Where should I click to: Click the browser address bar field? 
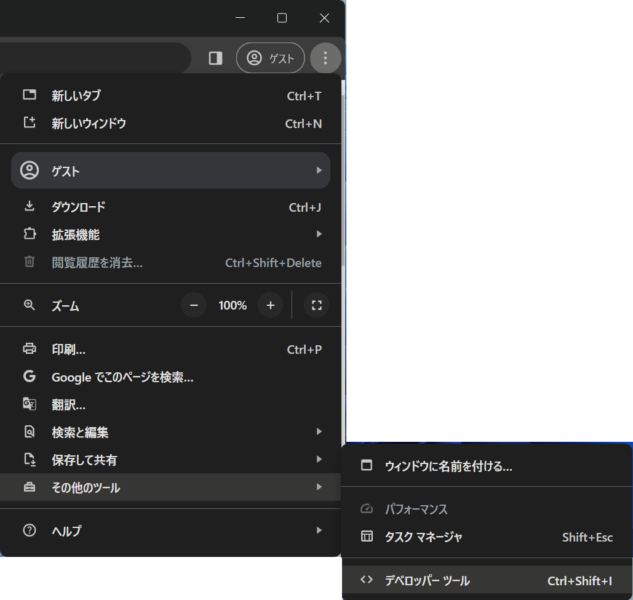(95, 58)
